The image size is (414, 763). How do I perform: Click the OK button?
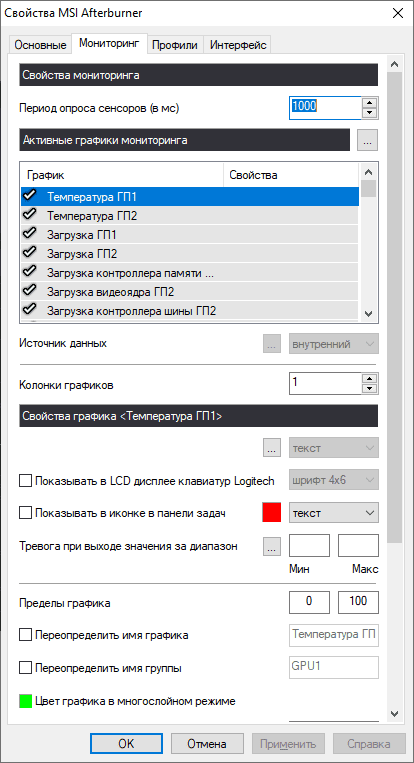[126, 744]
